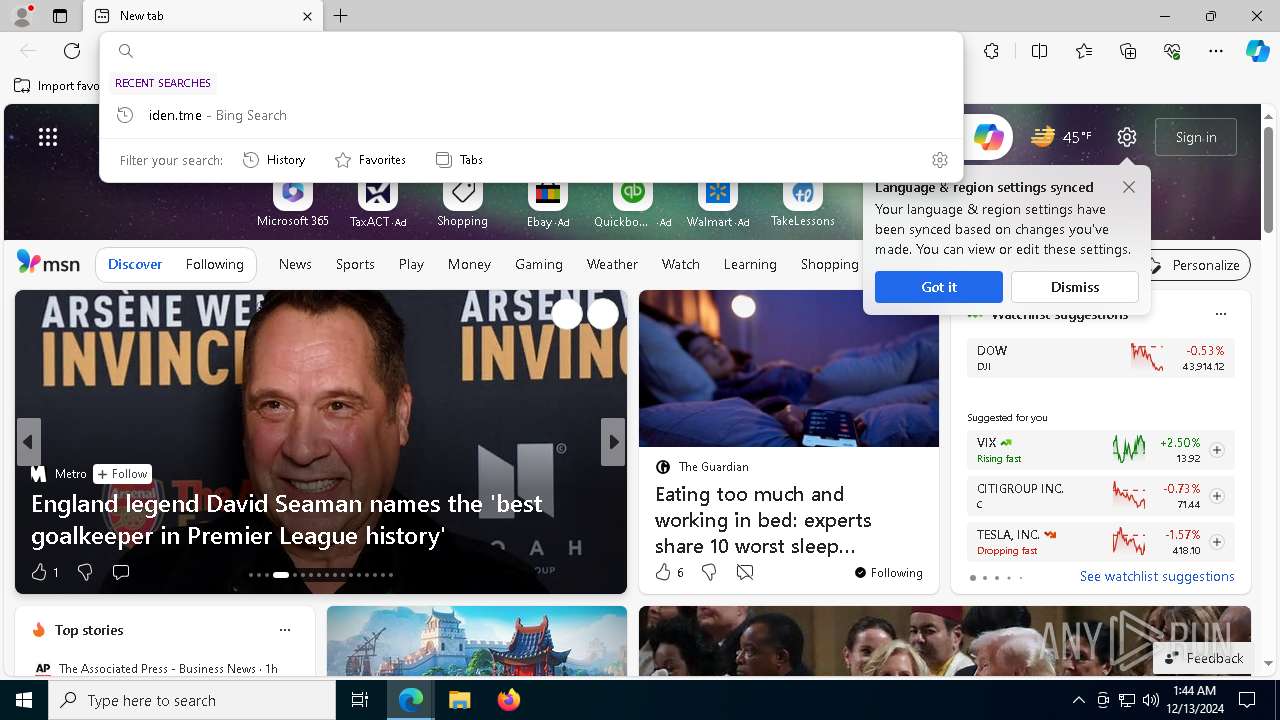This screenshot has height=720, width=1280.
Task: Toggle Split screen icon in toolbar
Action: point(1039,51)
